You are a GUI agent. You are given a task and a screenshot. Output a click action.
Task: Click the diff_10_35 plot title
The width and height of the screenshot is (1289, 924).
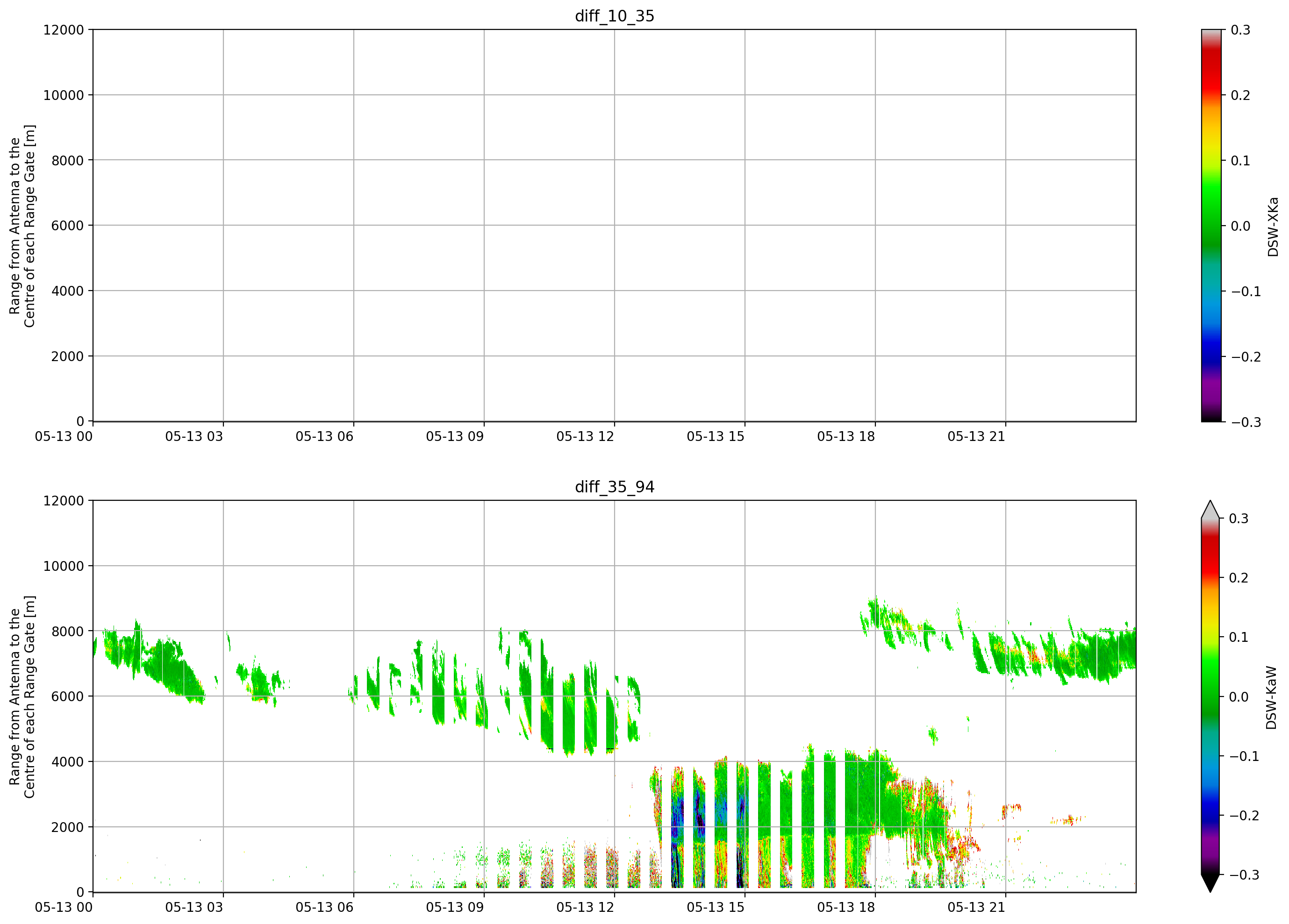tap(615, 16)
